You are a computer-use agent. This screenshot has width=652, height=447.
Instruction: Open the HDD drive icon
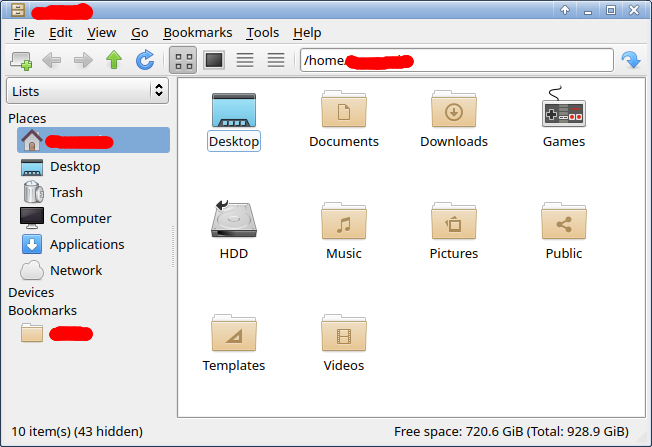pyautogui.click(x=233, y=224)
